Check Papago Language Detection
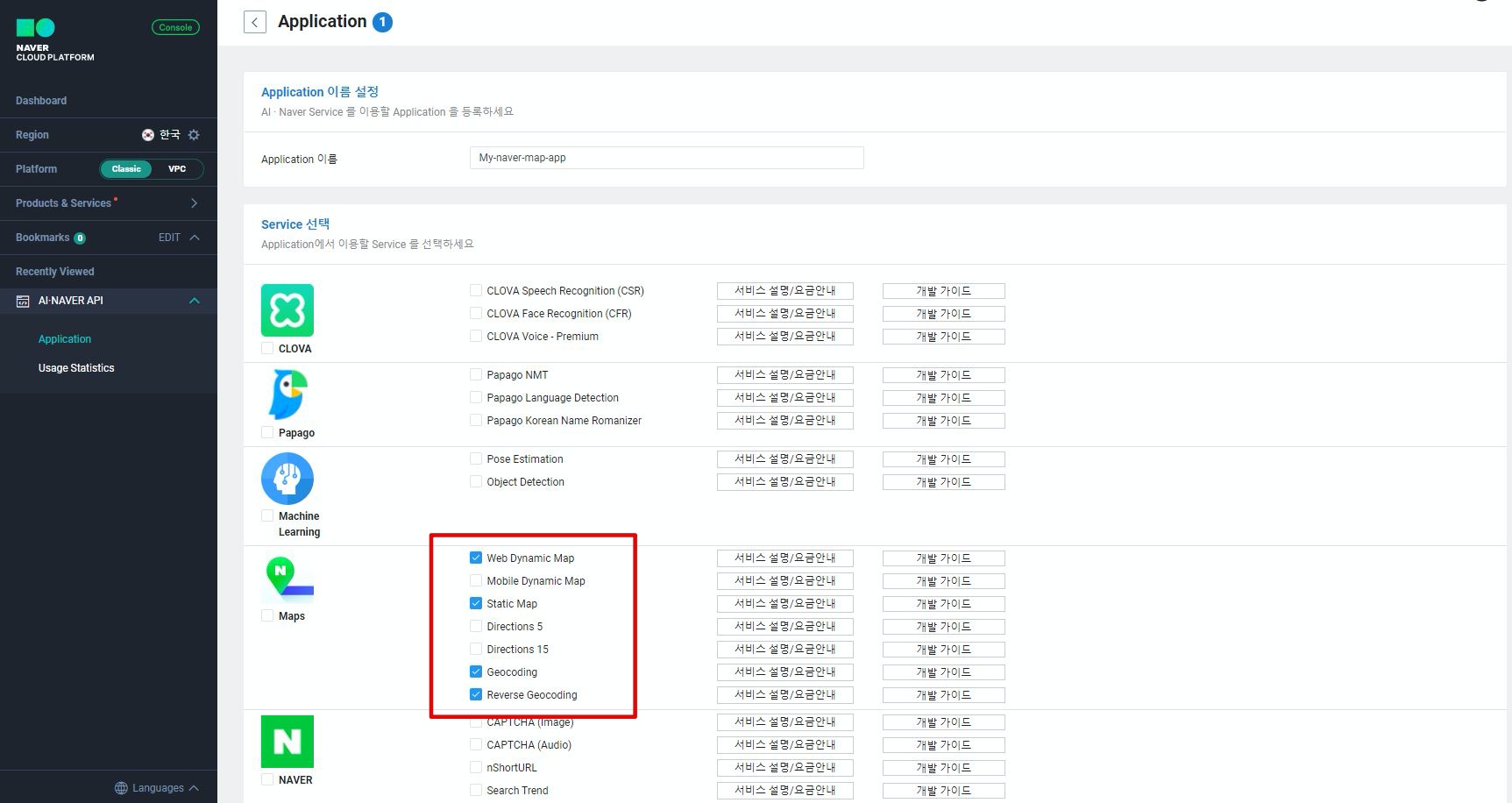 coord(476,397)
